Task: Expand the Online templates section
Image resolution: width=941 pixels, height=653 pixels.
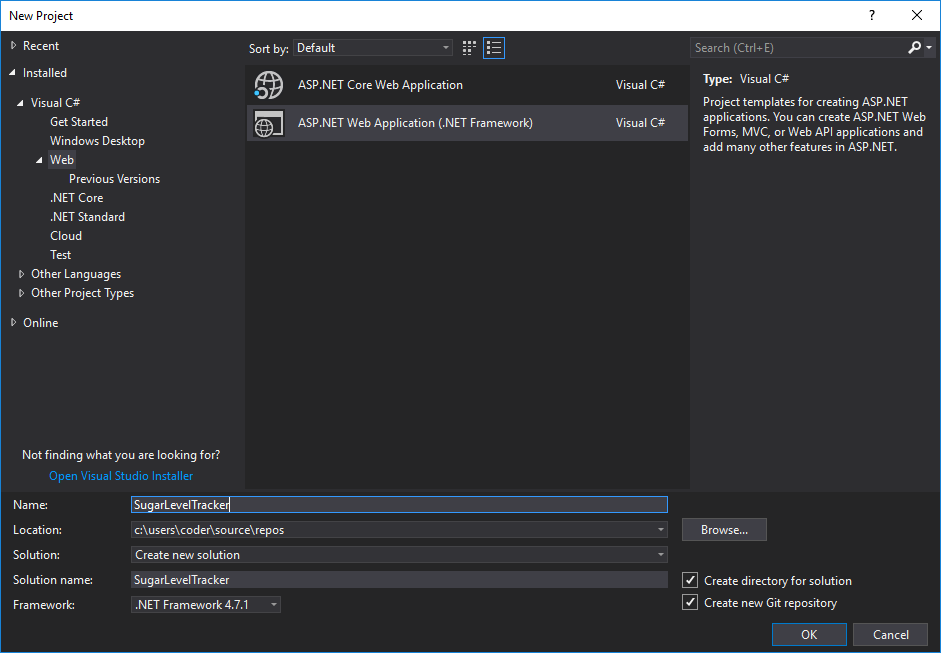Action: [13, 323]
